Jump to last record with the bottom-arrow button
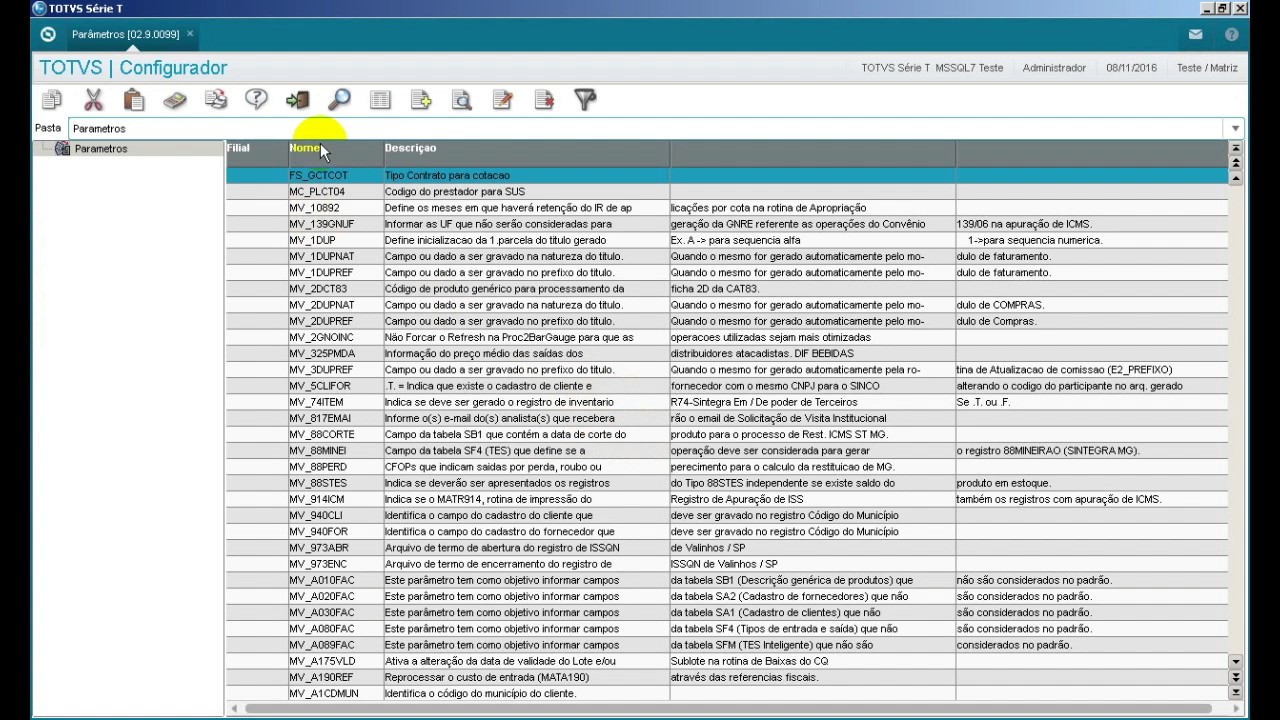The height and width of the screenshot is (720, 1280). click(x=1235, y=692)
